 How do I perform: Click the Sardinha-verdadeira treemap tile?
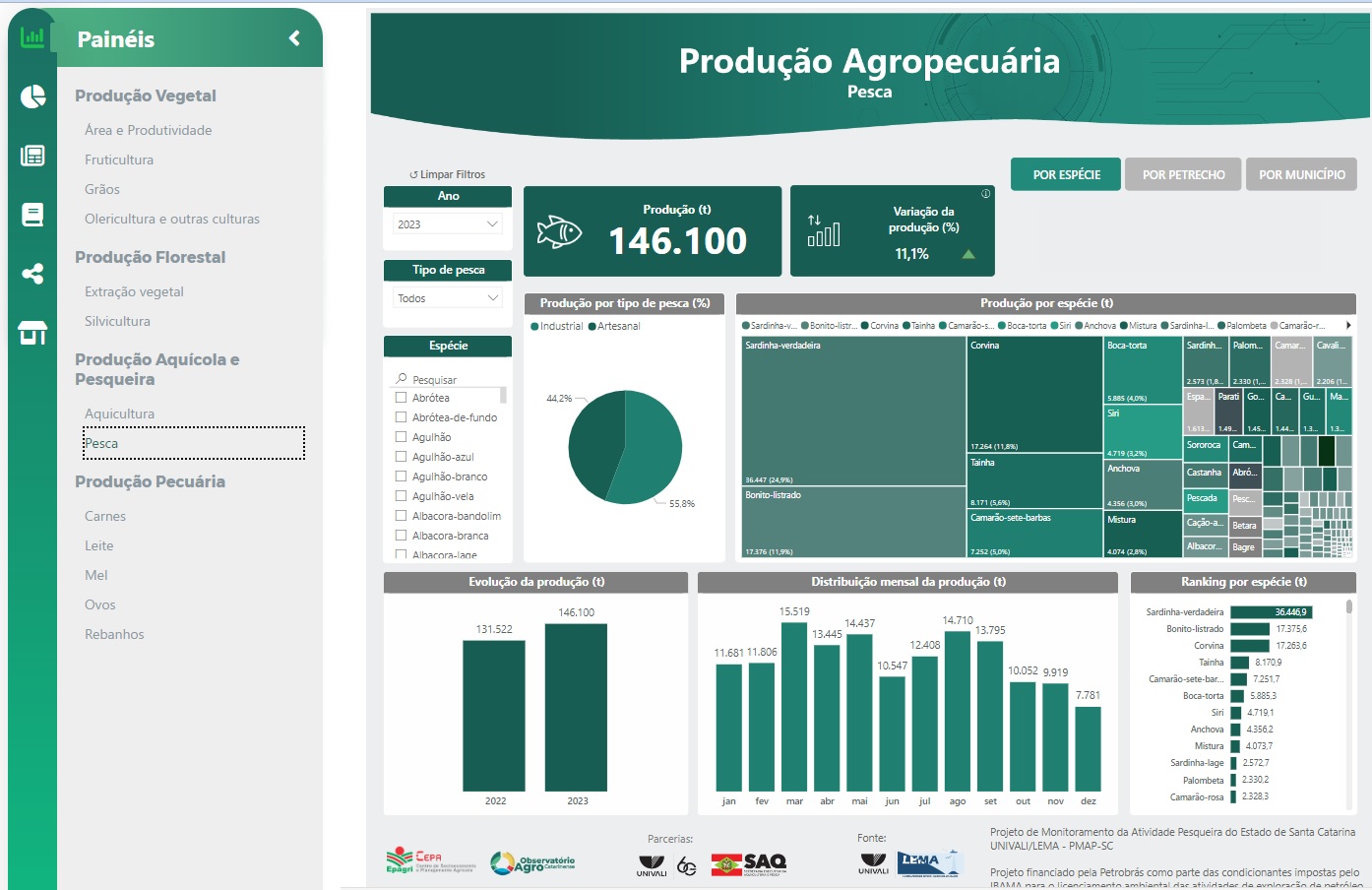[853, 412]
